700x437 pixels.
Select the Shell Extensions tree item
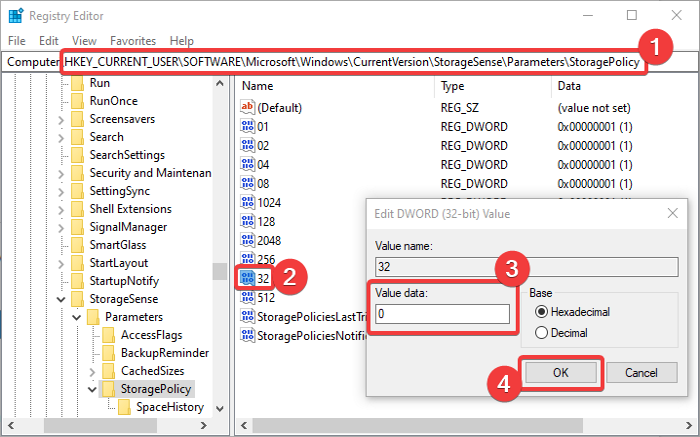click(130, 209)
